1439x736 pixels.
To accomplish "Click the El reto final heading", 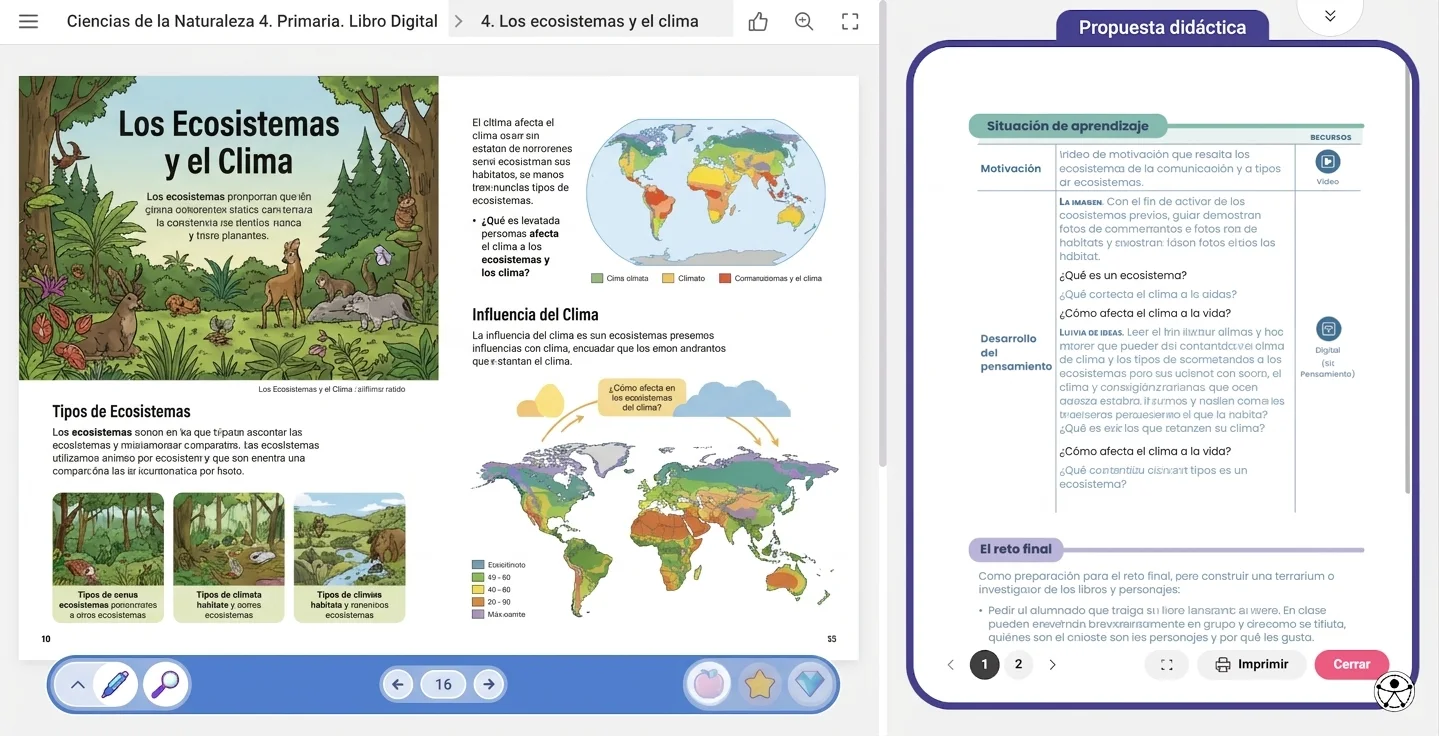I will (x=1015, y=549).
